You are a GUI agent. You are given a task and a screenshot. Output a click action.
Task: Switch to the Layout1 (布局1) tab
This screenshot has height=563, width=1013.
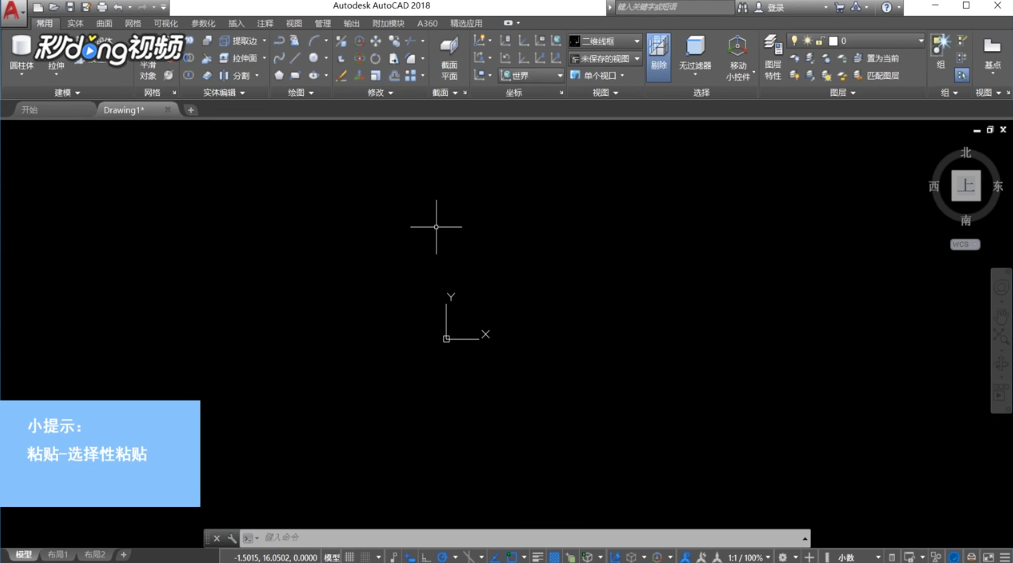pyautogui.click(x=57, y=555)
